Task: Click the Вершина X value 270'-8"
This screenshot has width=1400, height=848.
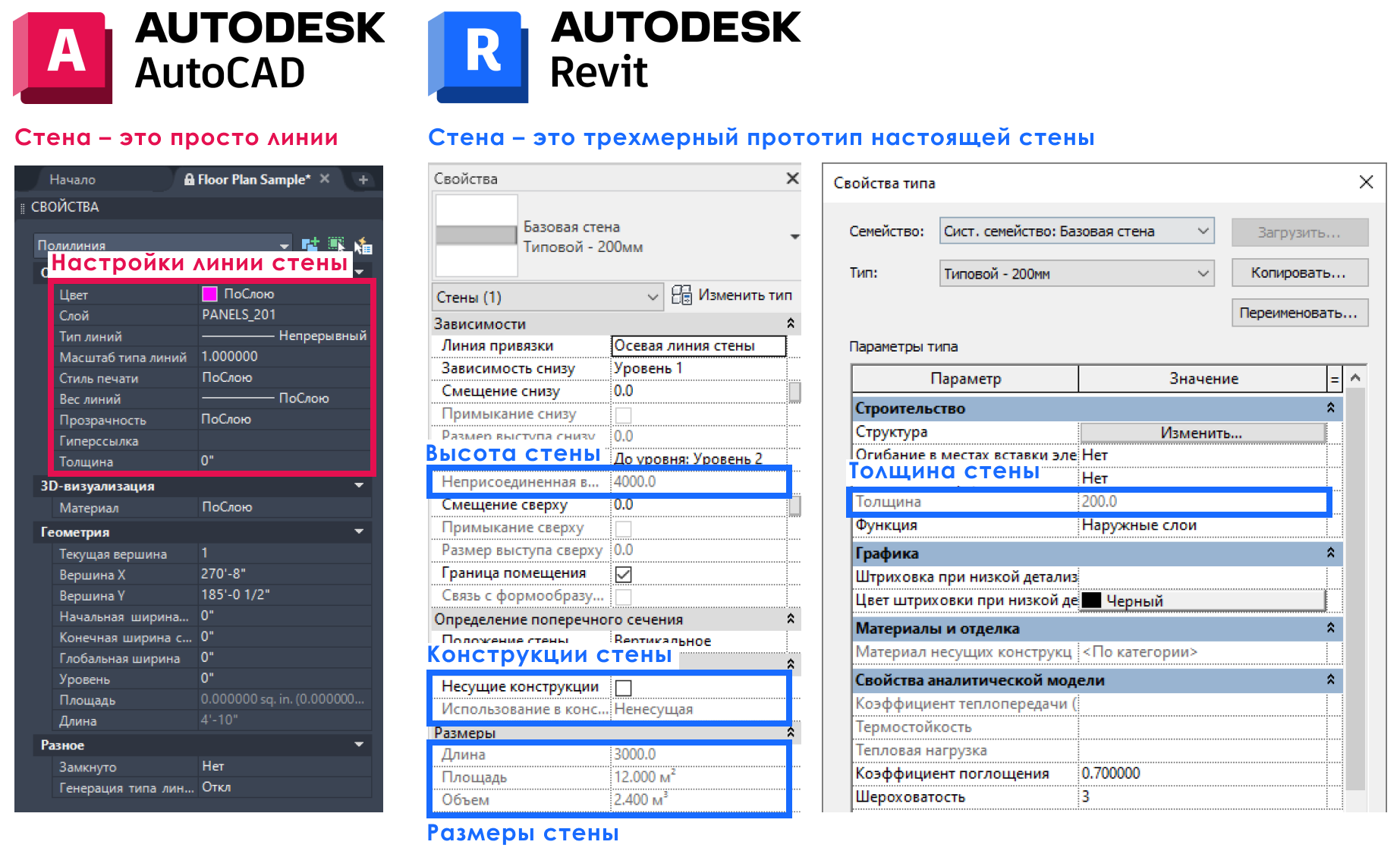Action: [x=284, y=574]
